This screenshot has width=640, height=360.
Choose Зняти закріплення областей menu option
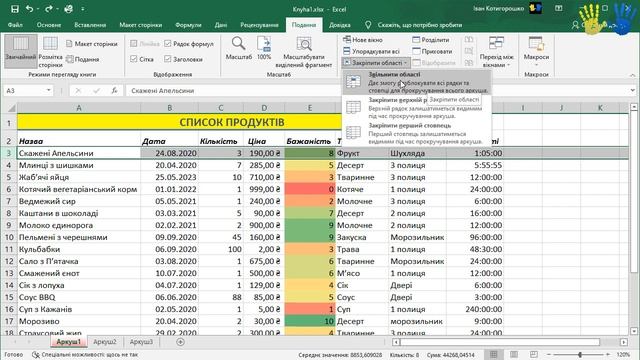pos(416,82)
